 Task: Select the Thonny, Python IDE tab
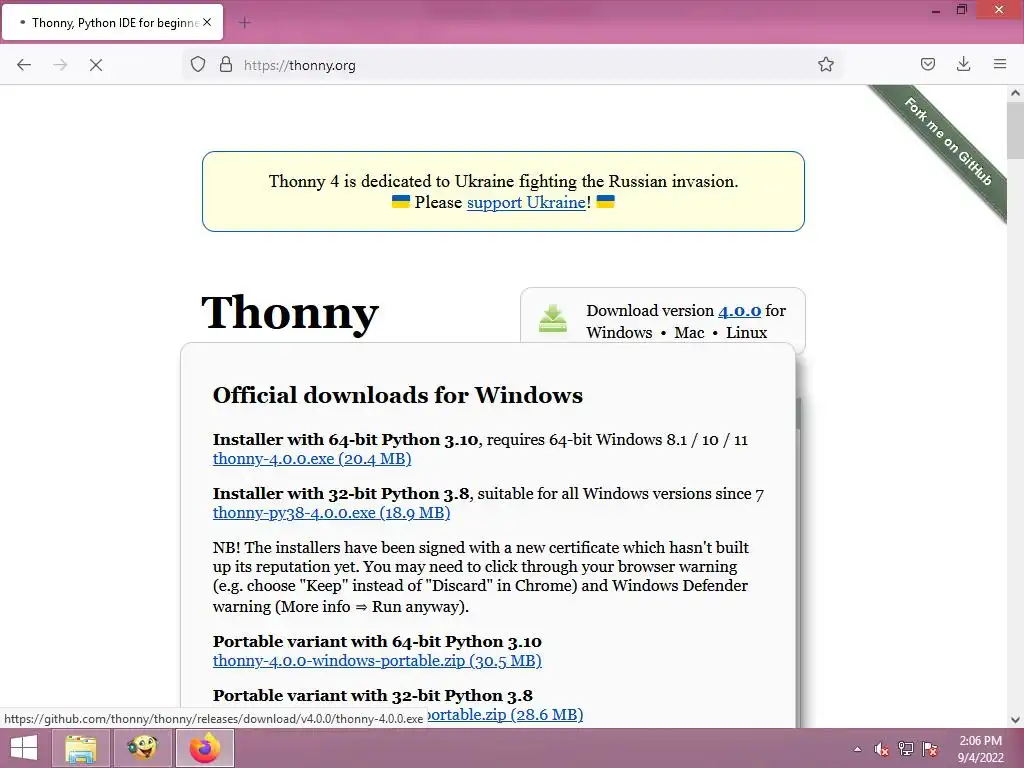click(x=112, y=22)
